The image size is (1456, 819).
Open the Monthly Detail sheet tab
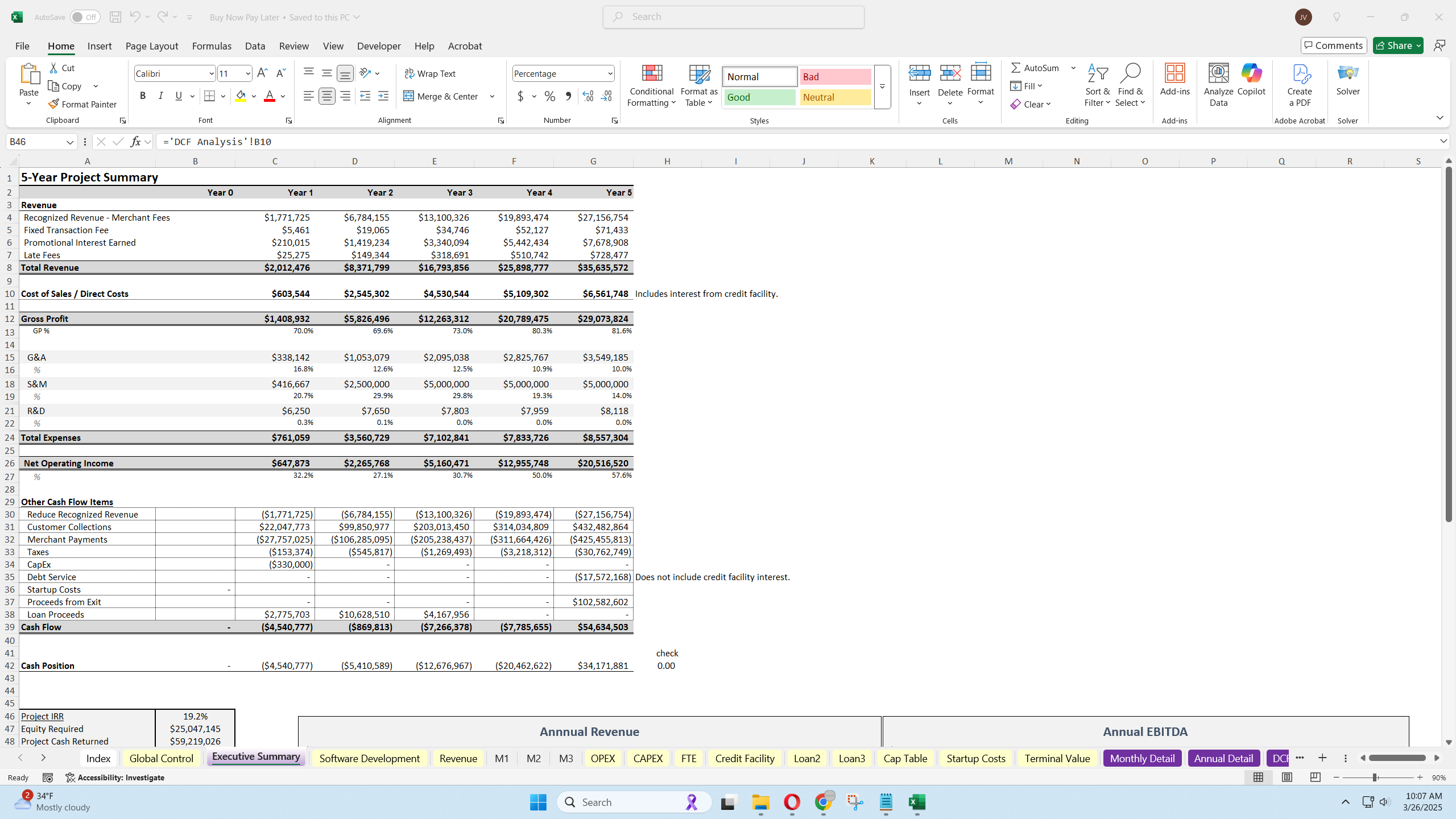click(1142, 758)
